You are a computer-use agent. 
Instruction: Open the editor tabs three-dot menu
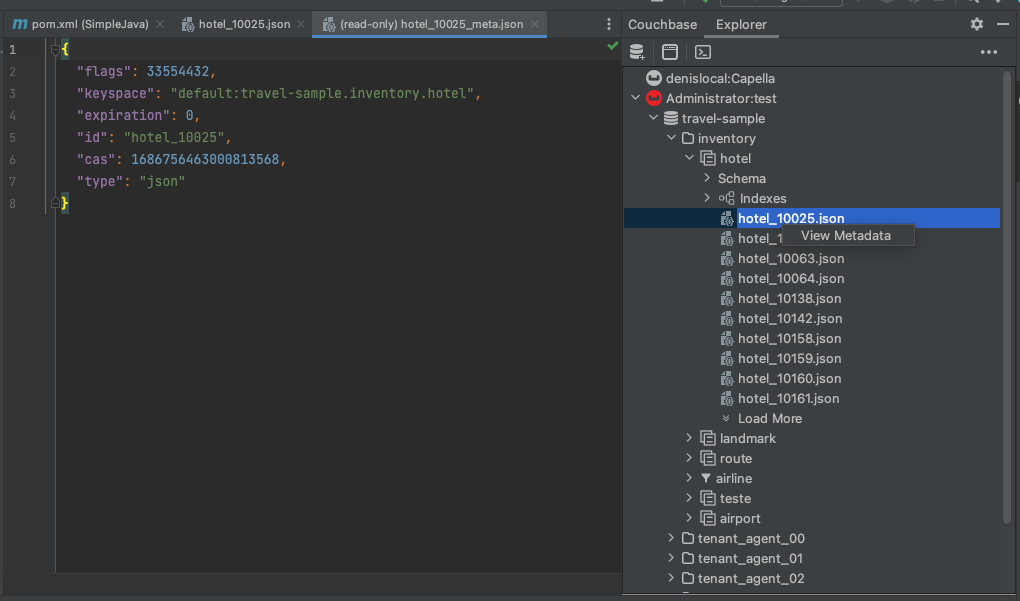tap(608, 24)
